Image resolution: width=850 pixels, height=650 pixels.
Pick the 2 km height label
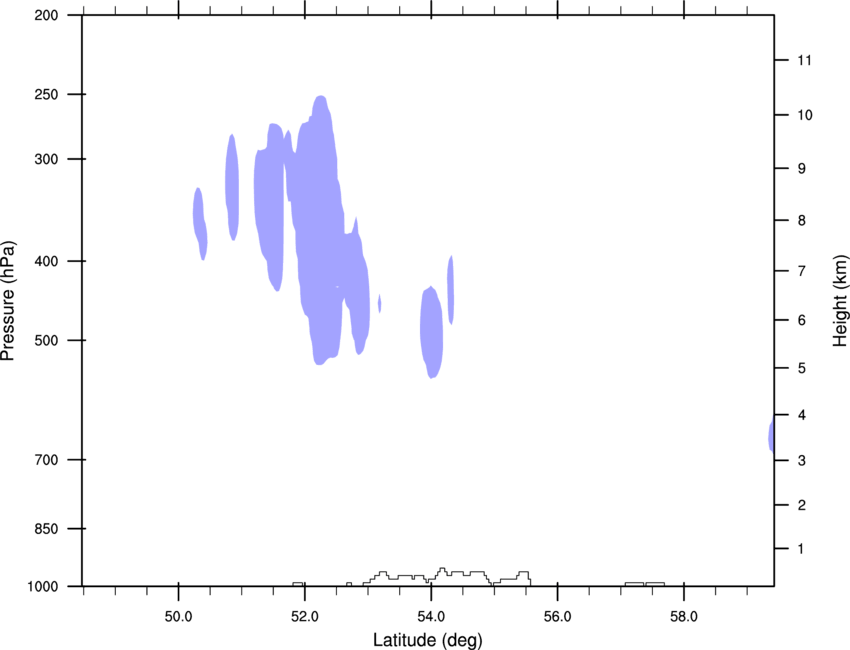tap(802, 505)
